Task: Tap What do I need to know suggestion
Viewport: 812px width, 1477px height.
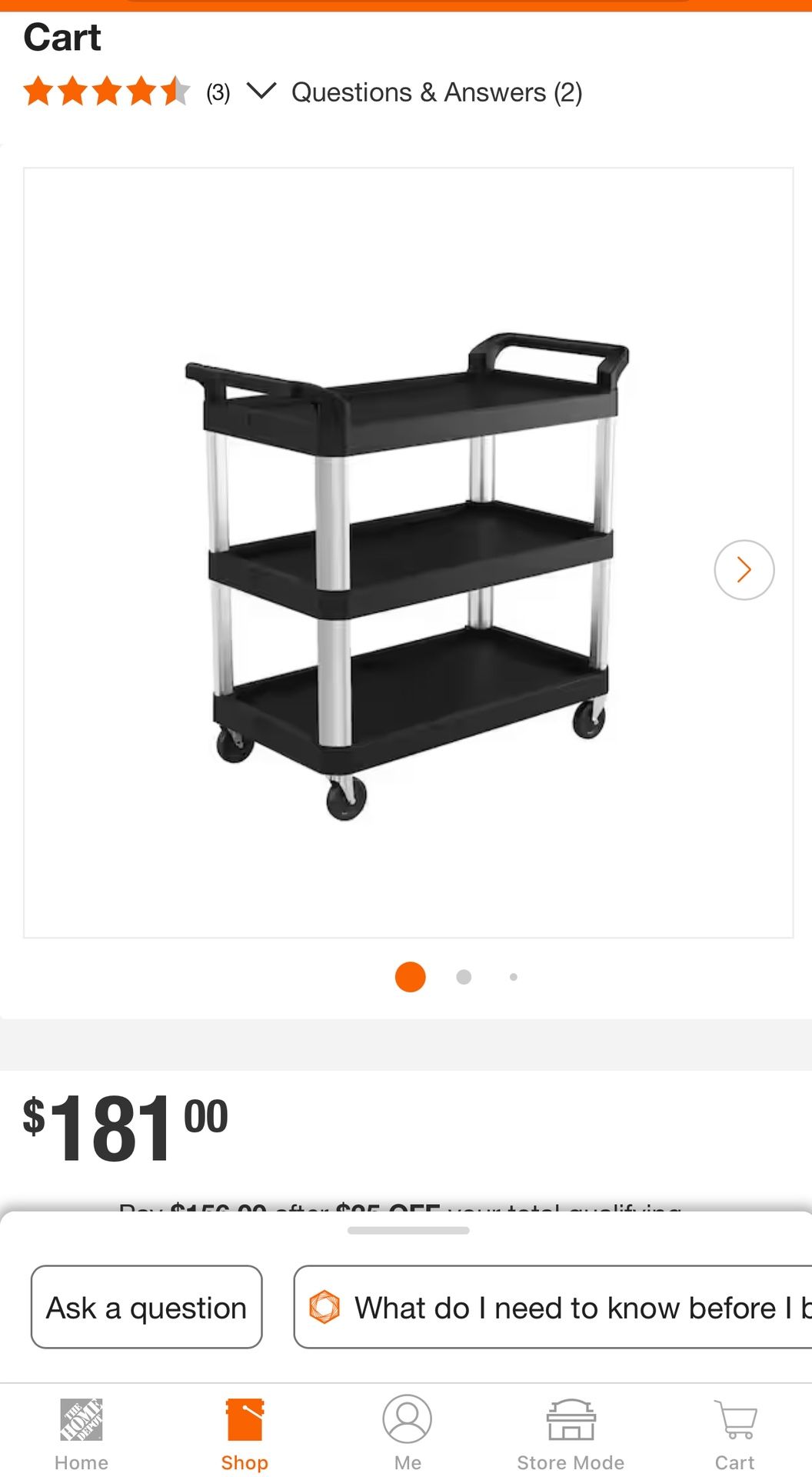Action: [552, 1307]
